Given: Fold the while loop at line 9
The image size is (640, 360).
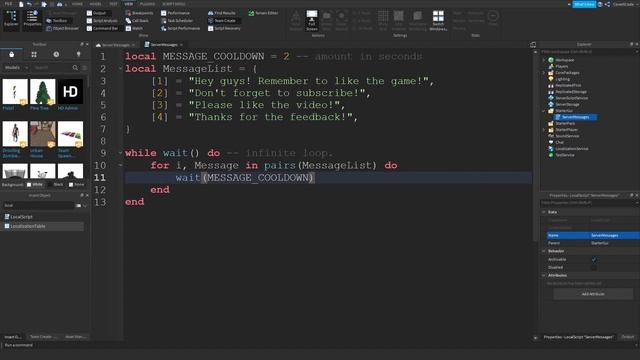Looking at the screenshot, I should click(x=120, y=153).
